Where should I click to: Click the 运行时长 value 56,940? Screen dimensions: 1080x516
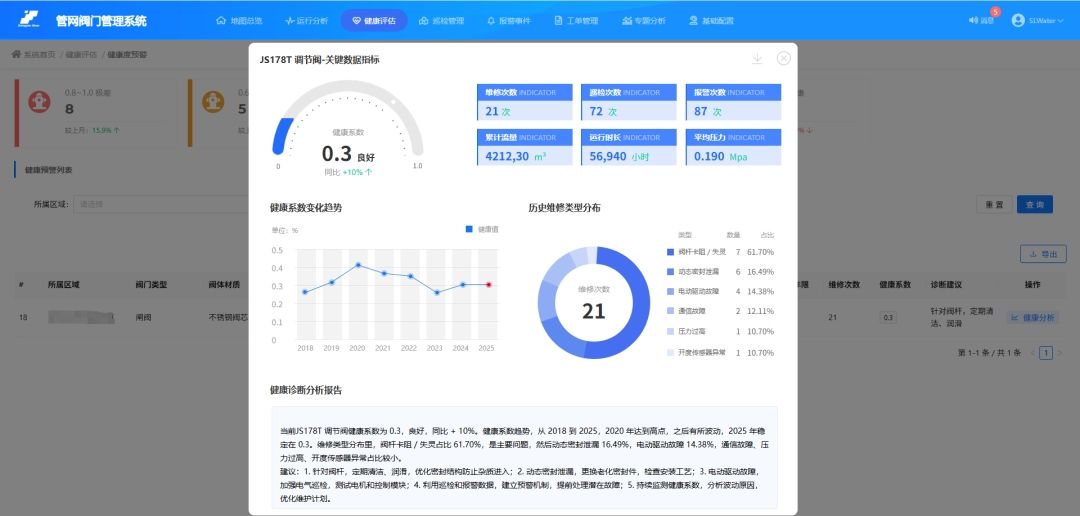click(608, 156)
